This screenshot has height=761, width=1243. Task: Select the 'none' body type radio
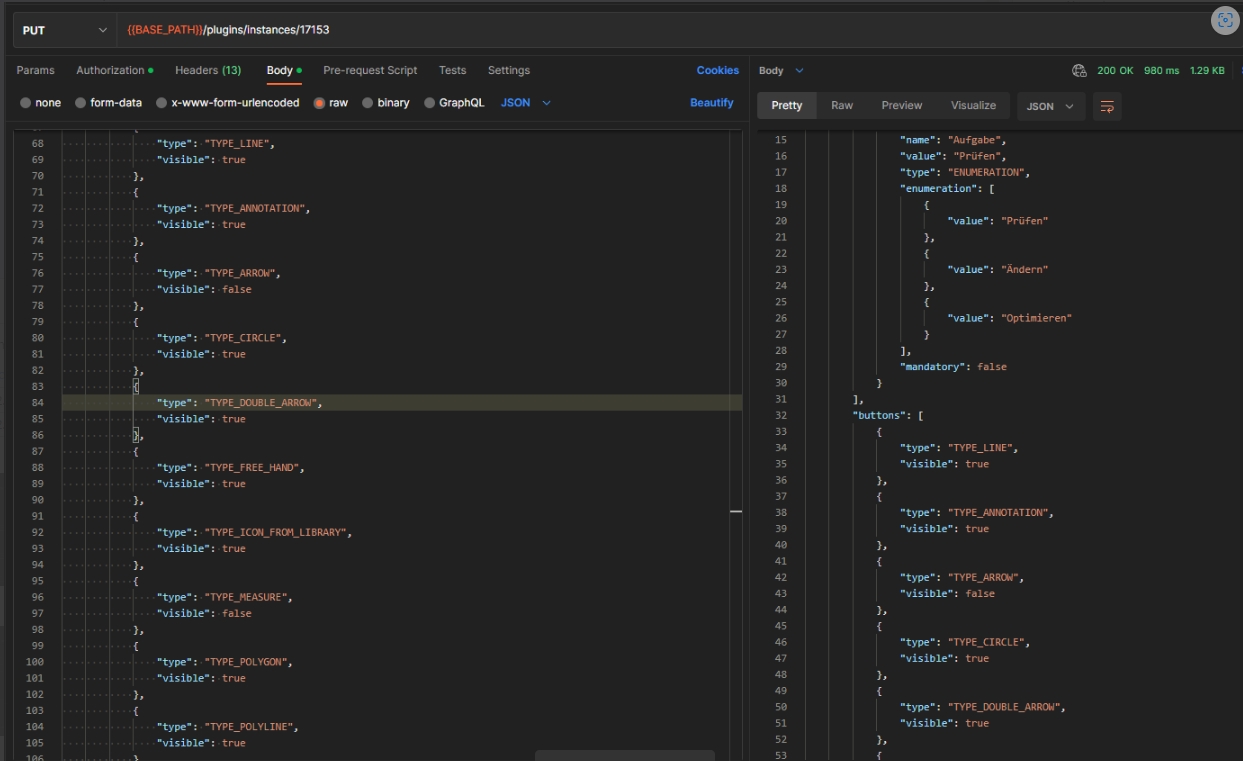pyautogui.click(x=26, y=103)
